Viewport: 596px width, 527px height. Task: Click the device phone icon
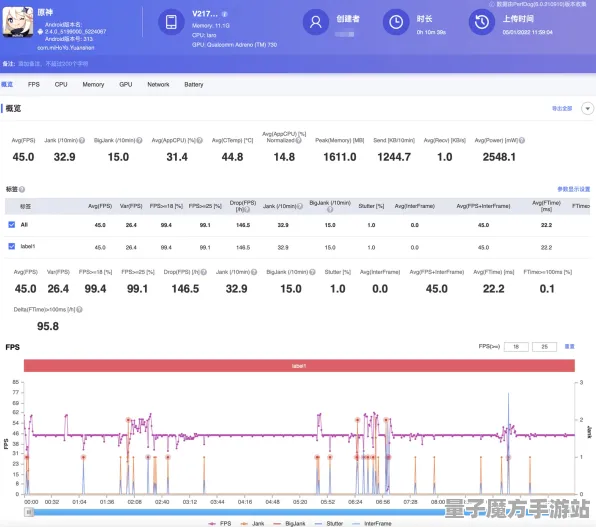pyautogui.click(x=171, y=22)
